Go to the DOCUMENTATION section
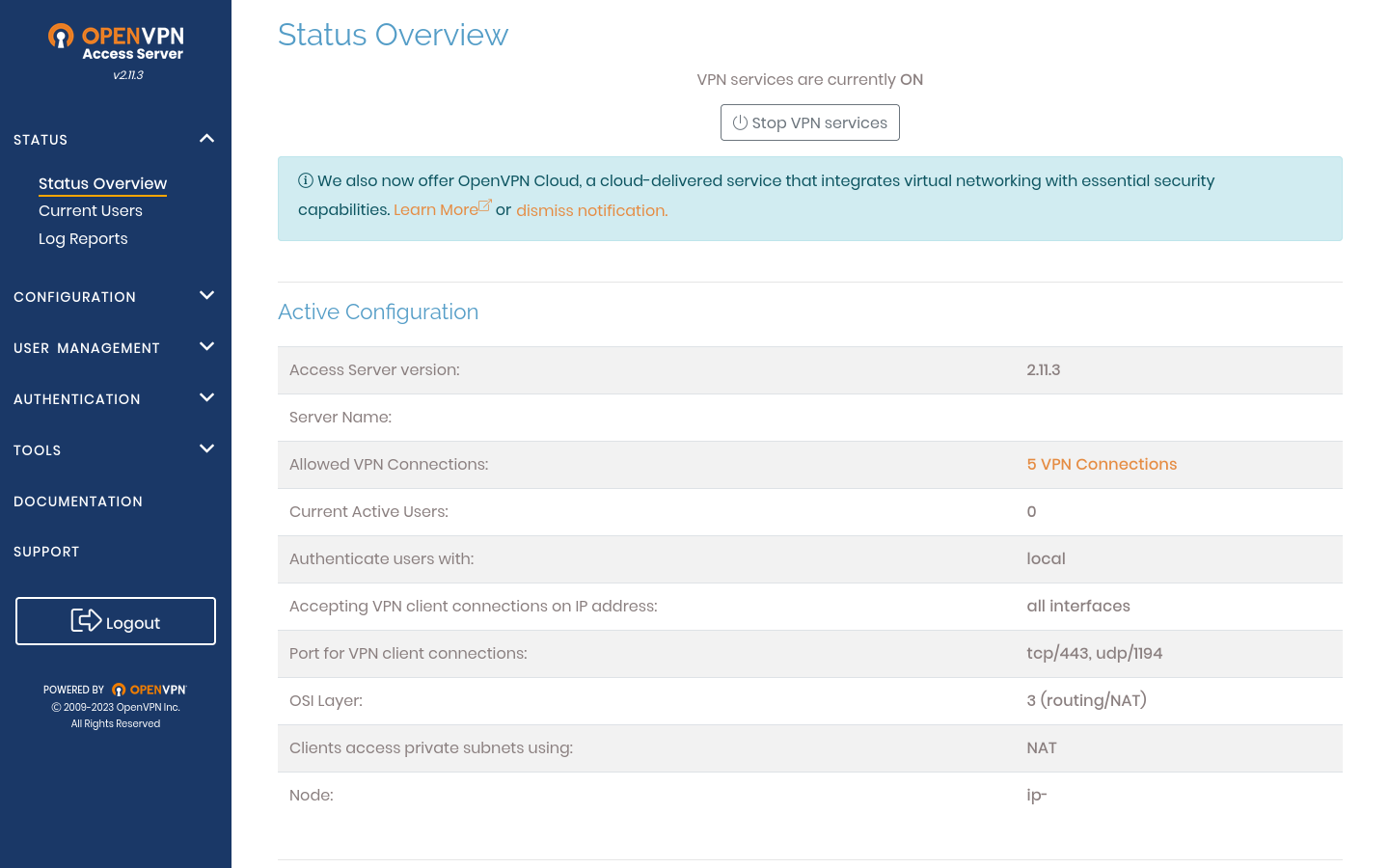 [x=77, y=501]
